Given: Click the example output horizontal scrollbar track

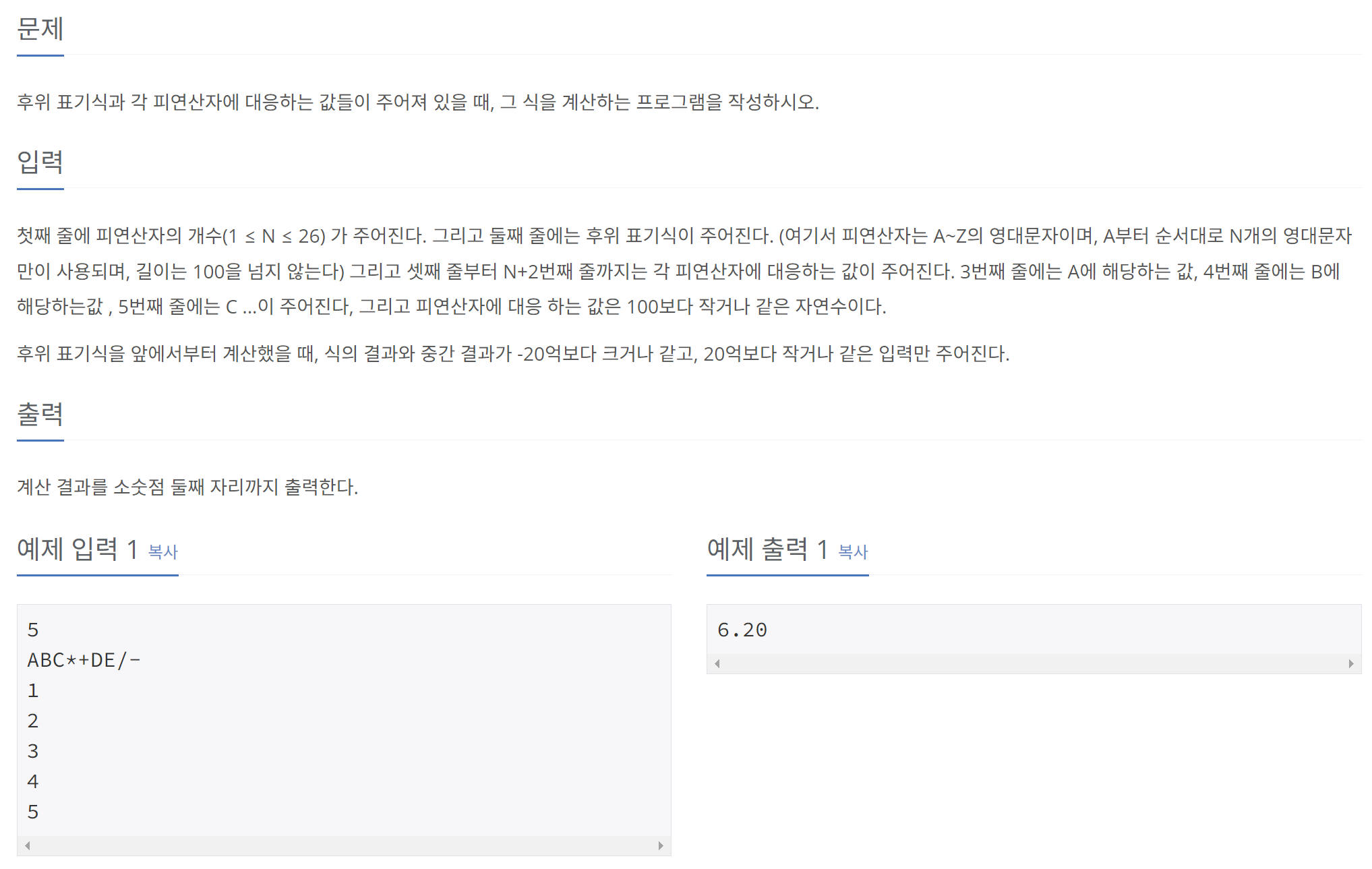Looking at the screenshot, I should click(x=1034, y=663).
